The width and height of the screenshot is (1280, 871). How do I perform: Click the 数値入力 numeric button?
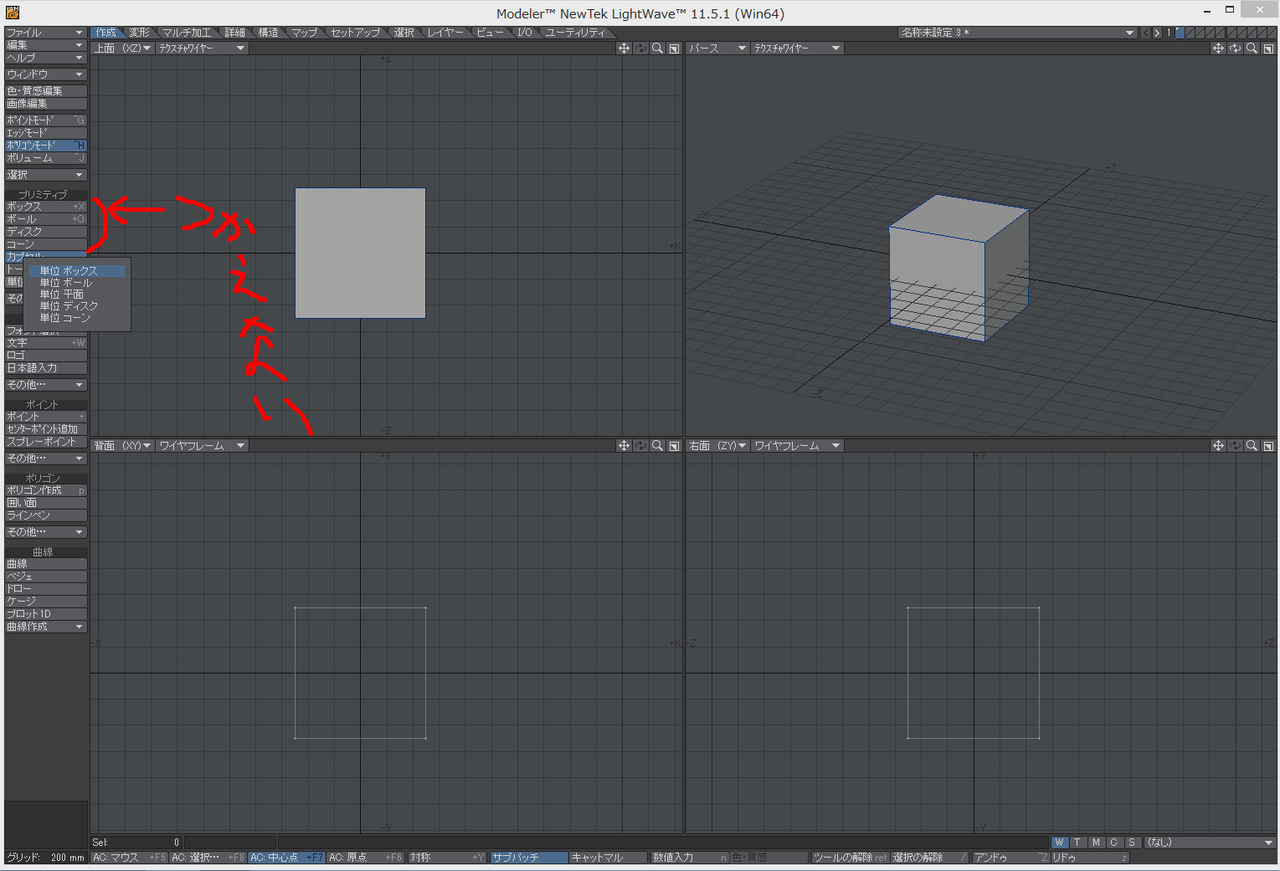coord(689,858)
